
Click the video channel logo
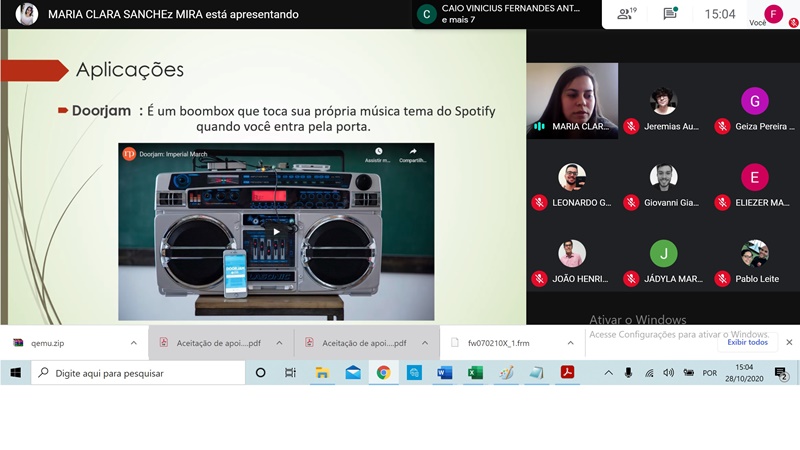coord(129,154)
